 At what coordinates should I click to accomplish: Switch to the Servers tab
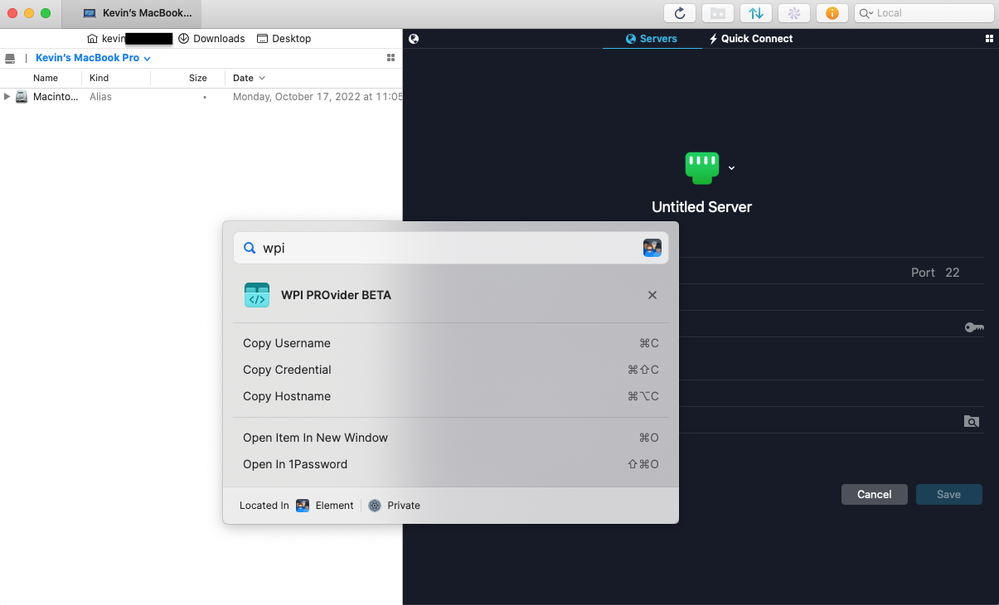pos(651,39)
